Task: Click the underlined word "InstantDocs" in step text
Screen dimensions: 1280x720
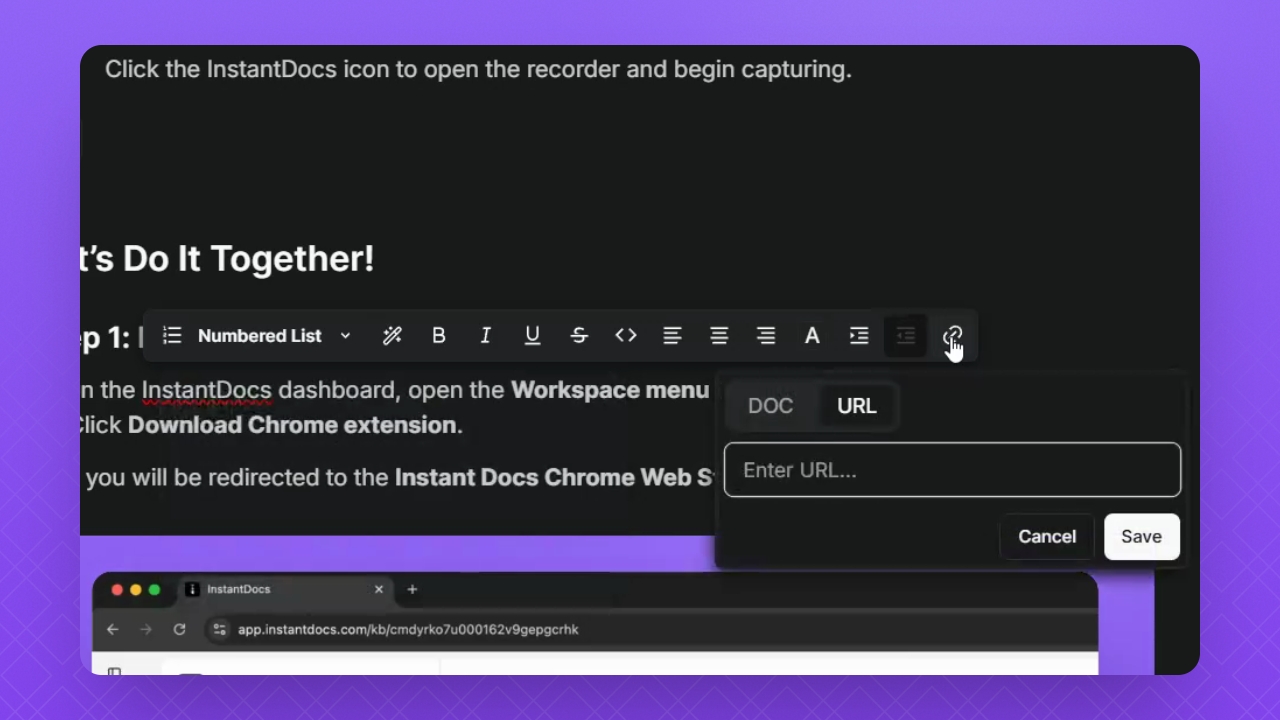Action: 207,390
